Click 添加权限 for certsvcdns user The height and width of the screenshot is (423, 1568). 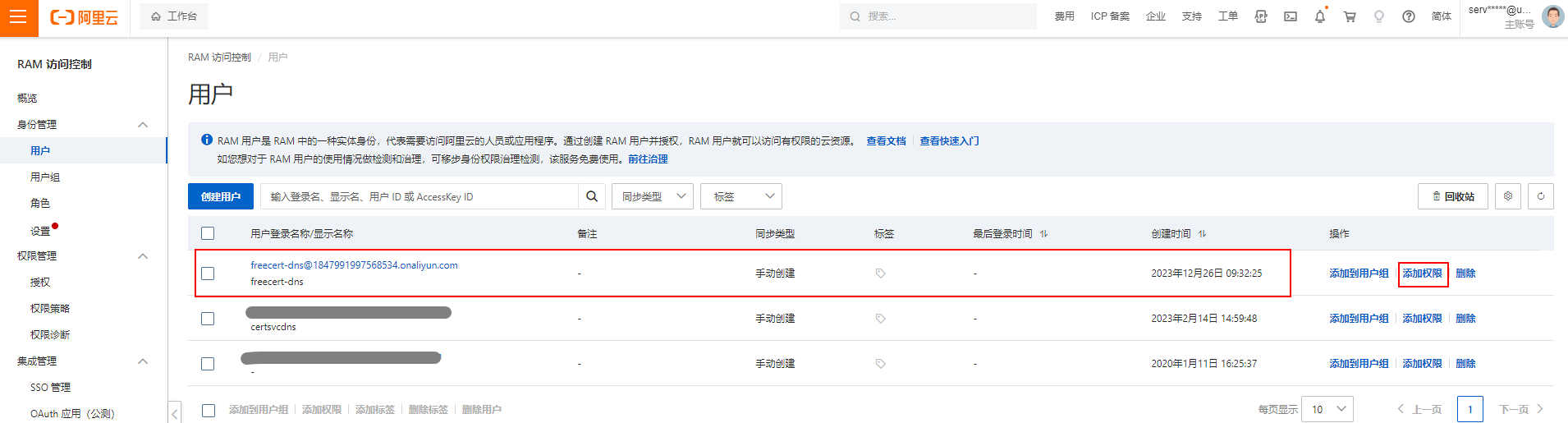[x=1422, y=319]
